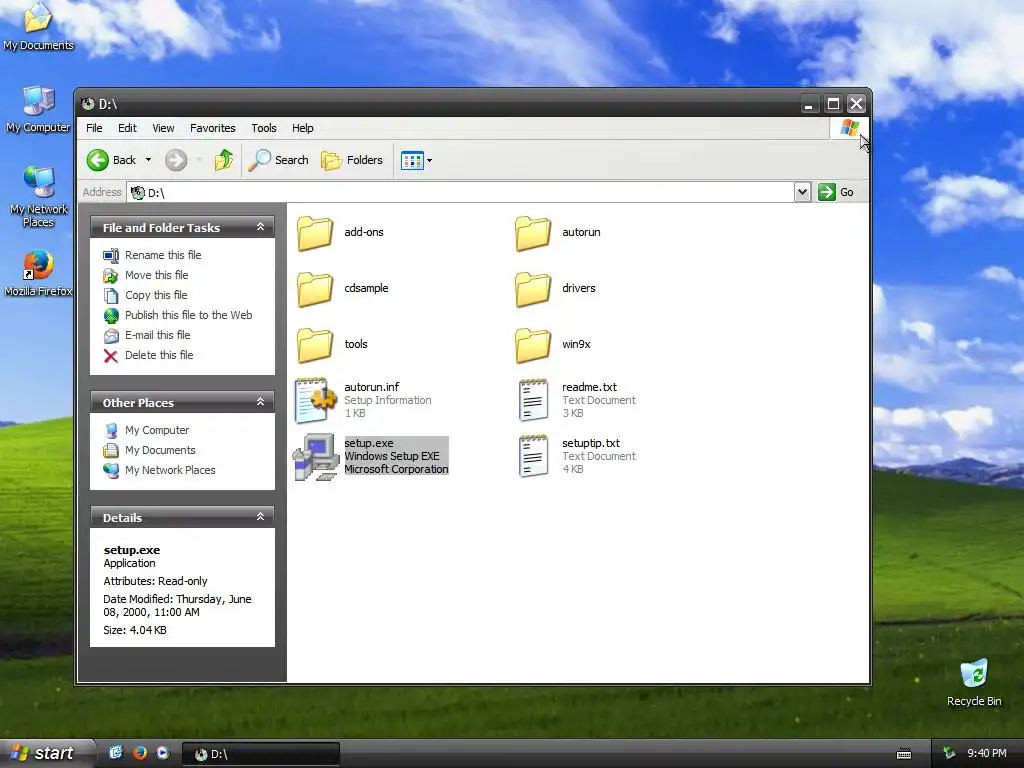Select the add-ons folder icon

pos(315,234)
